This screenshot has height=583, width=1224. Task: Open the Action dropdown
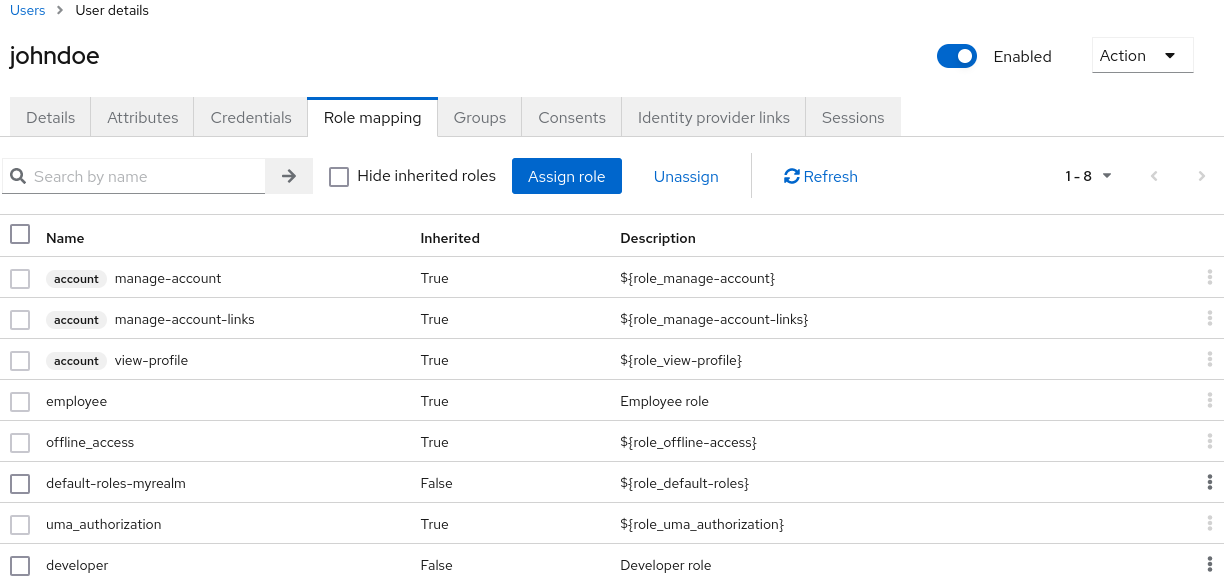(x=1142, y=55)
